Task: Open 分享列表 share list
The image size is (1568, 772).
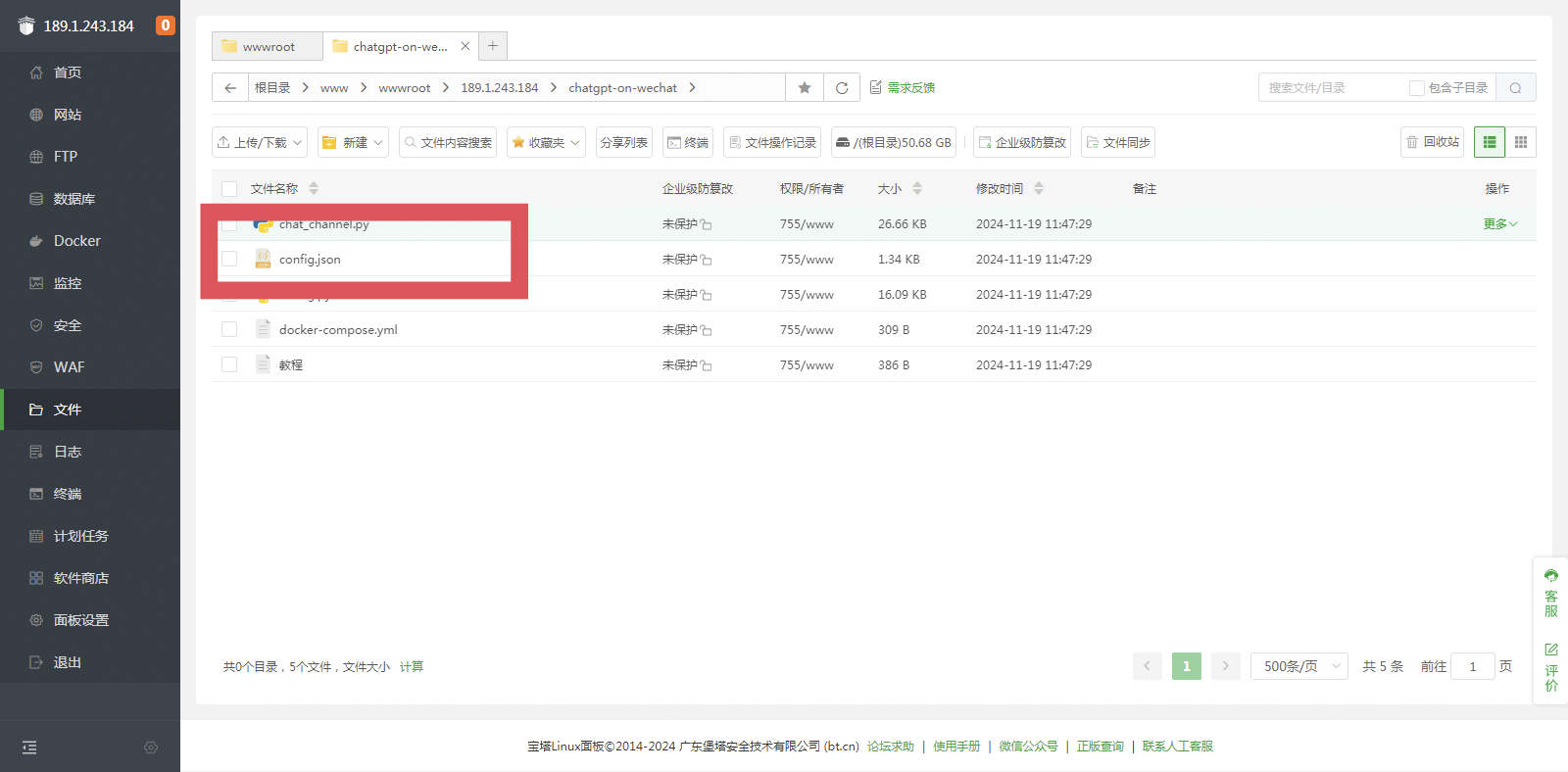Action: [x=624, y=142]
